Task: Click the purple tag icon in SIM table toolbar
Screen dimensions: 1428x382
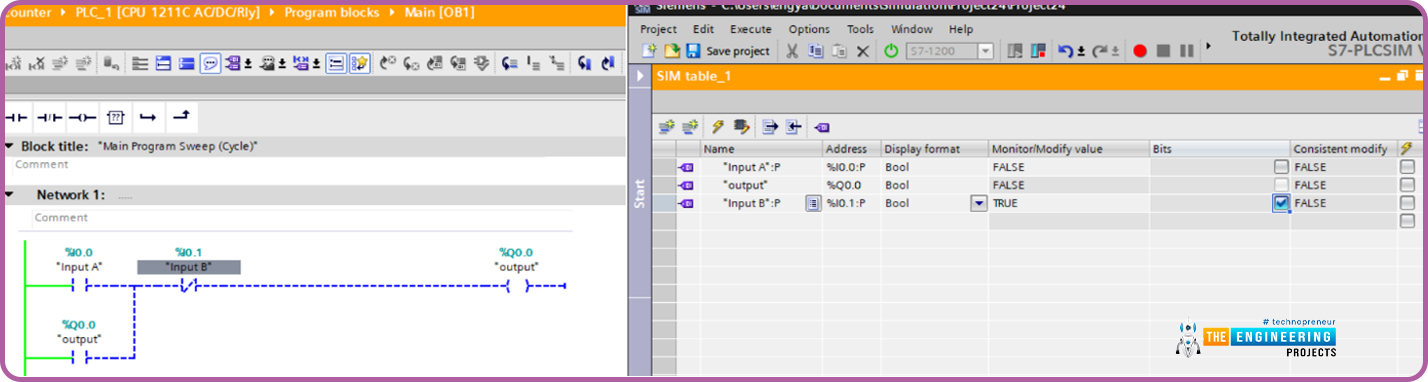Action: [822, 127]
